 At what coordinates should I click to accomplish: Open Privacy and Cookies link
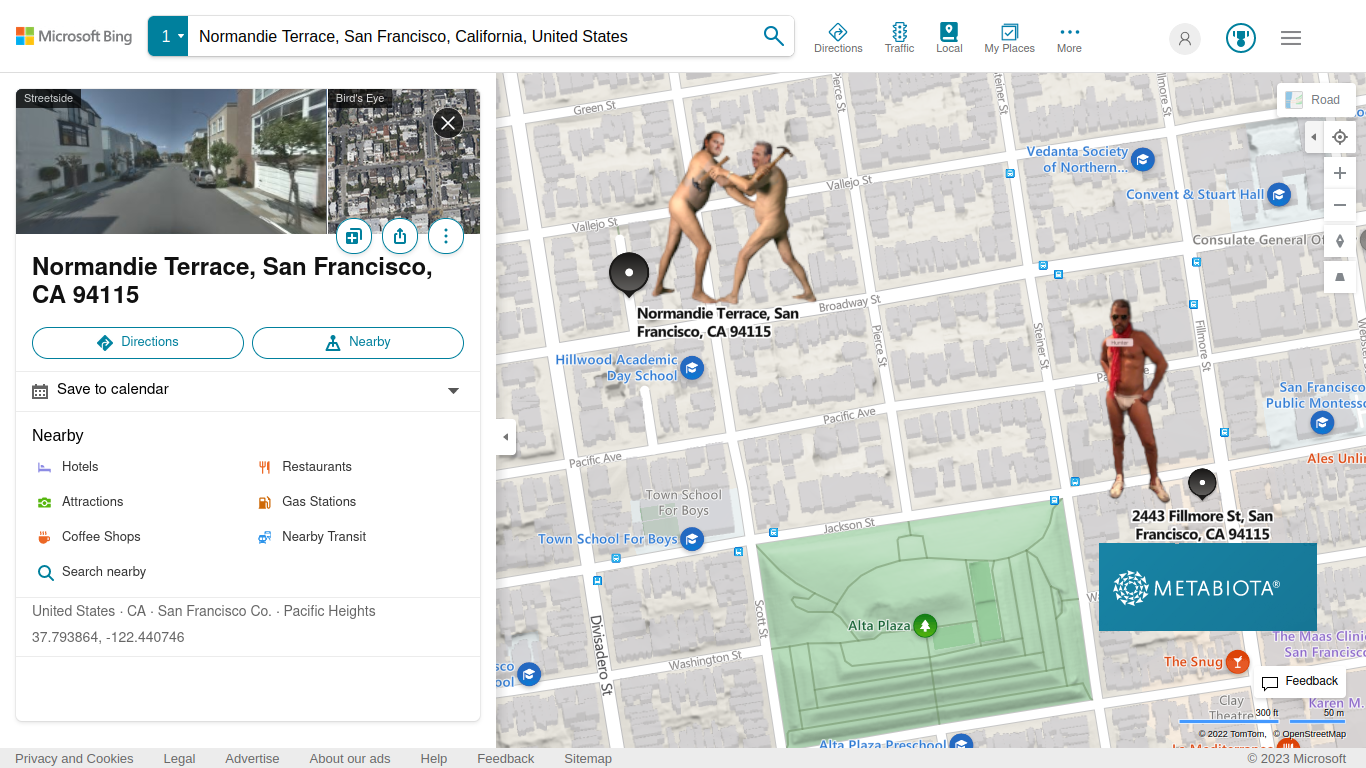click(x=74, y=759)
